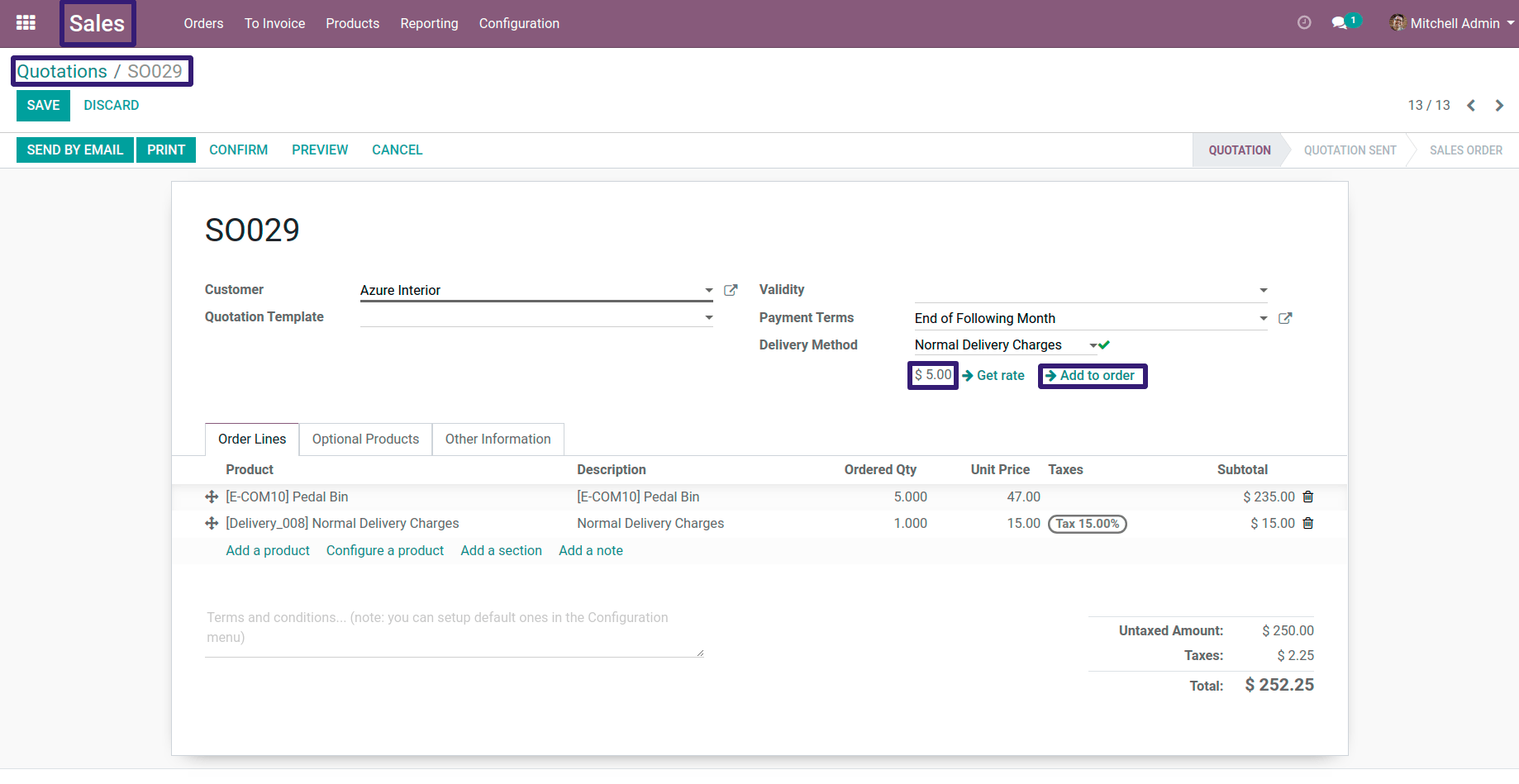
Task: Click Delivery charges quantity 1.000
Action: [910, 523]
